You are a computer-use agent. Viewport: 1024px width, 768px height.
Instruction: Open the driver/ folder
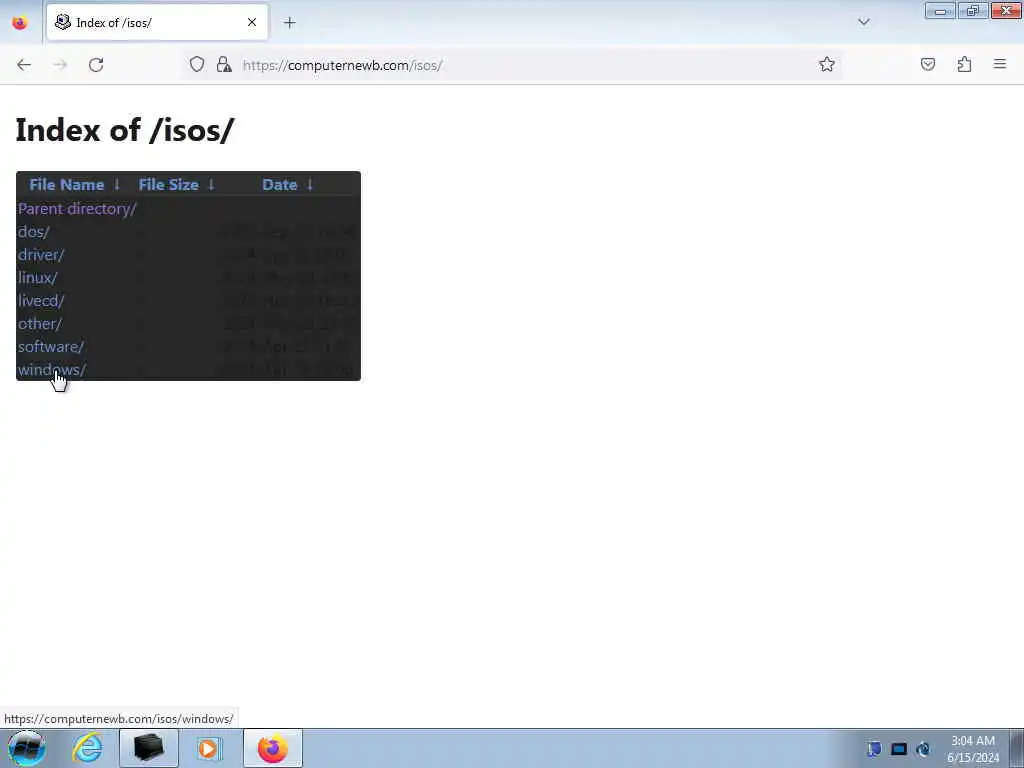[41, 255]
